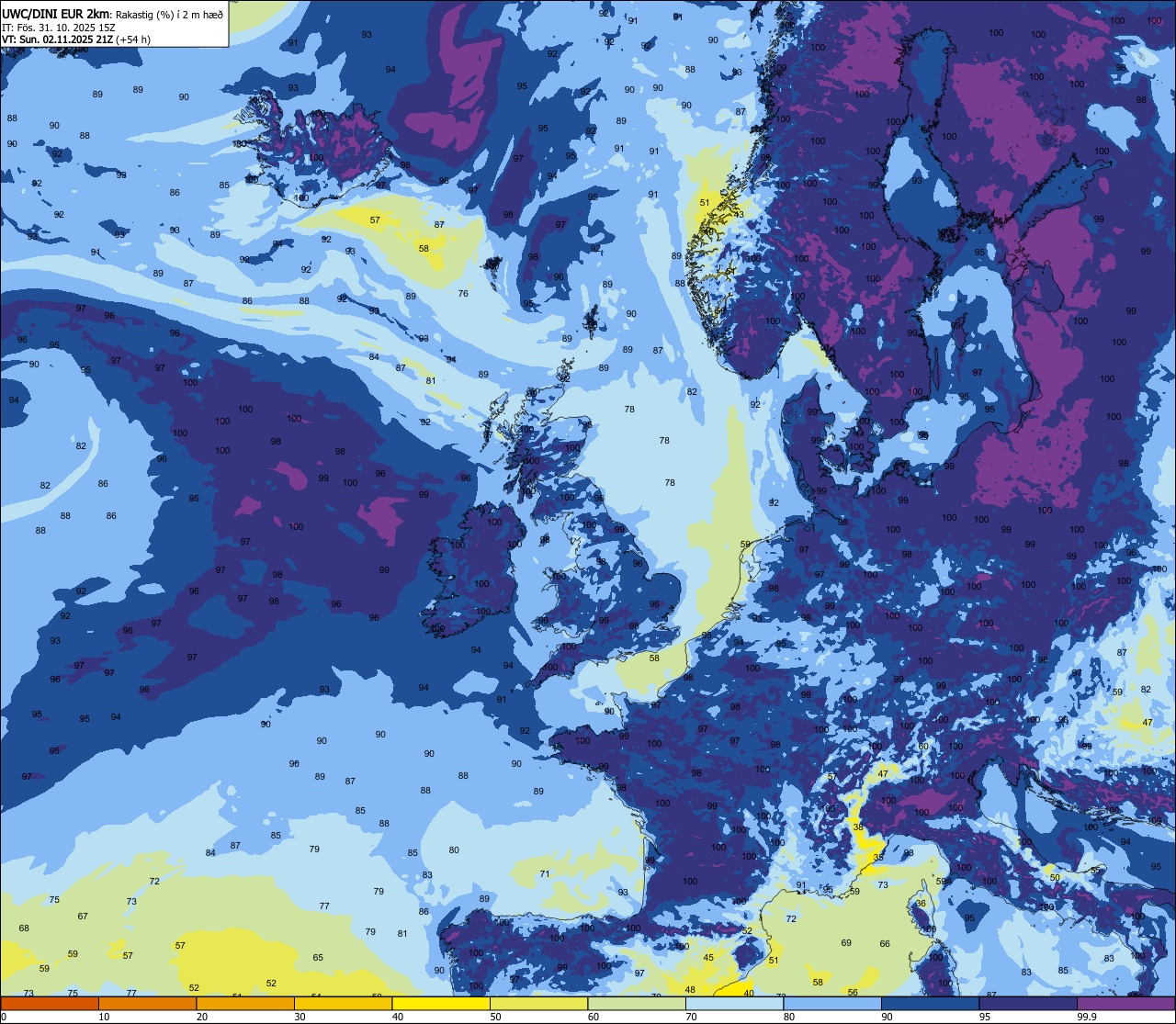Click the 'UWC/DINI EUR 2km' title text
The width and height of the screenshot is (1176, 1024).
(x=55, y=14)
